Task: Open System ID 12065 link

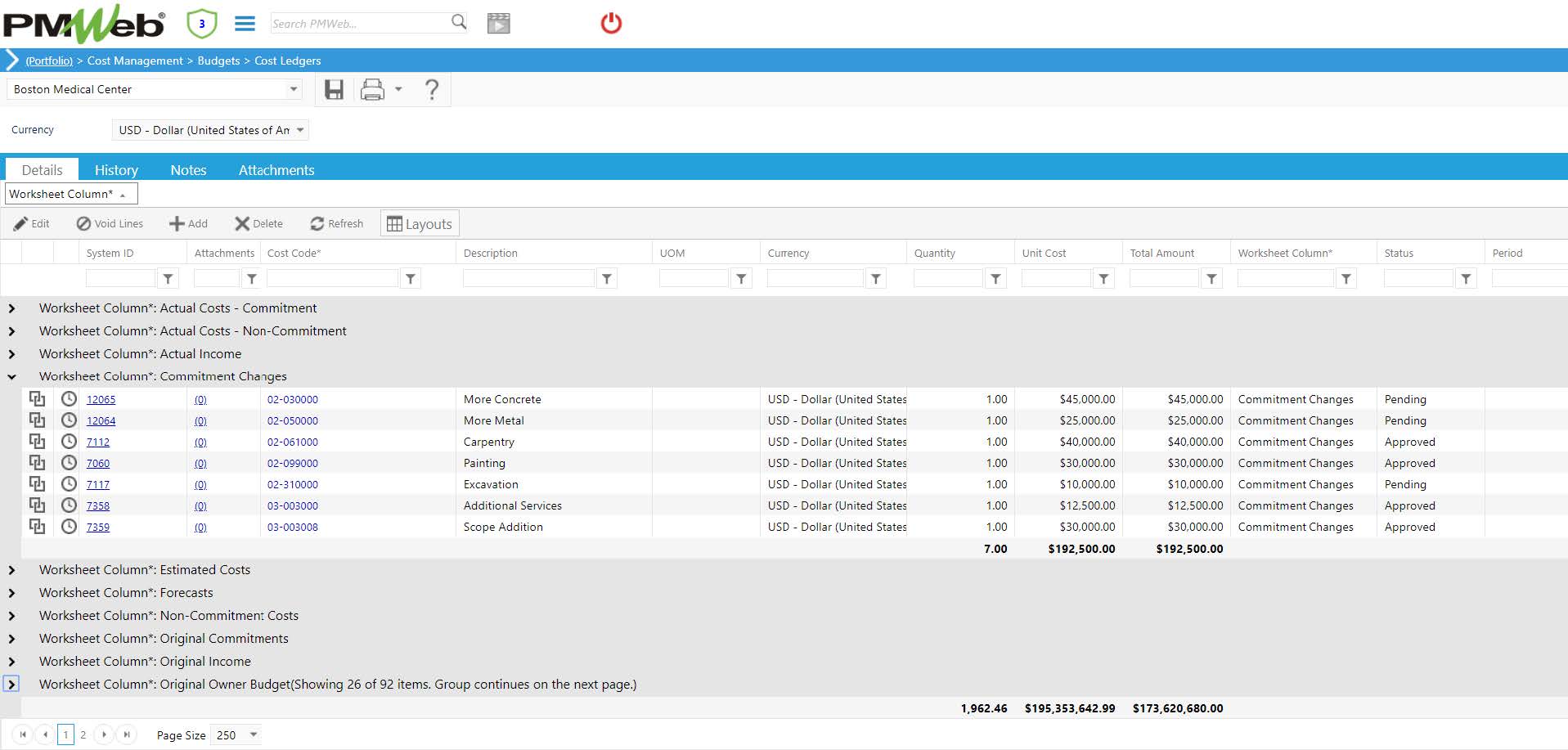Action: click(101, 399)
